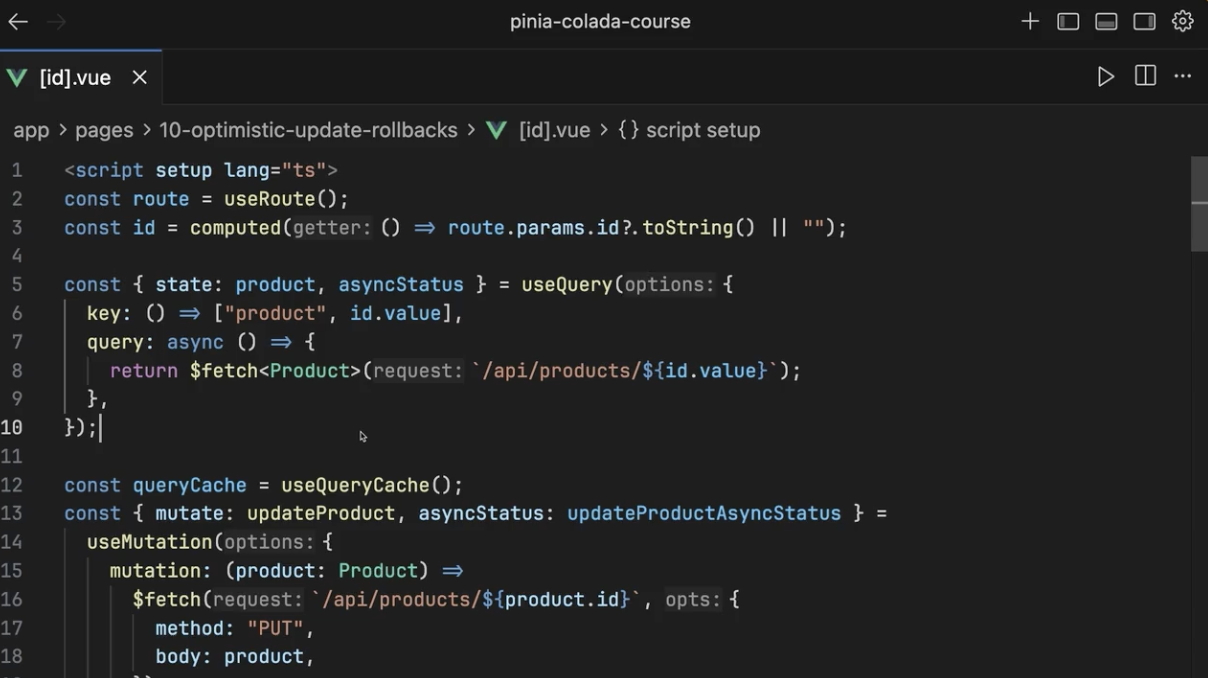Open the 10-optimistic-update-rollbacks breadcrumb
The width and height of the screenshot is (1208, 678).
click(x=308, y=130)
